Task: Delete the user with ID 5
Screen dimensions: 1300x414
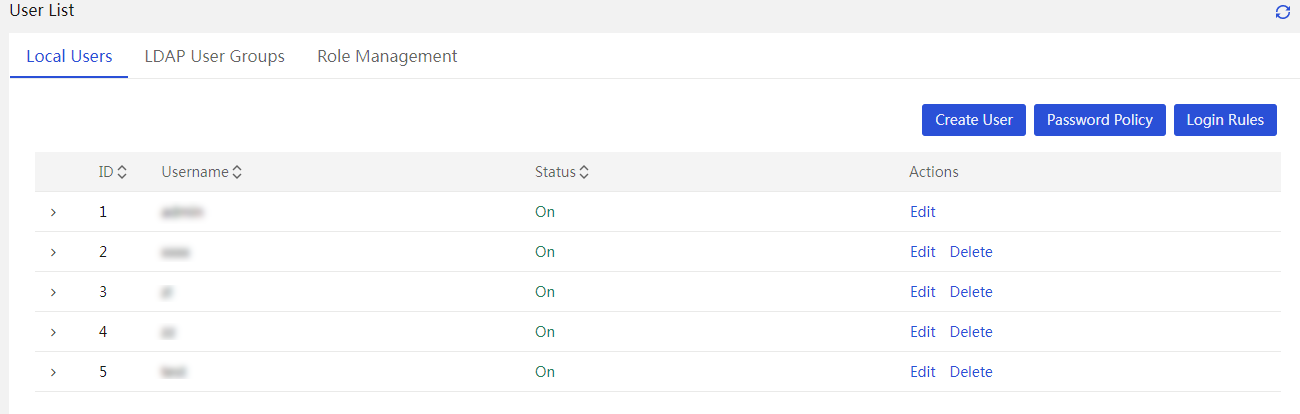Action: [971, 372]
